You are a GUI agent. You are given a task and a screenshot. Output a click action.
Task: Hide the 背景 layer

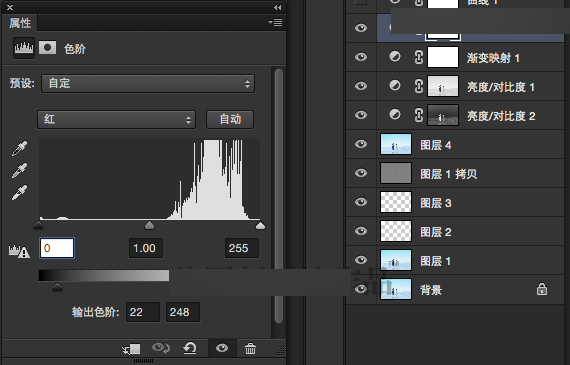click(x=361, y=289)
